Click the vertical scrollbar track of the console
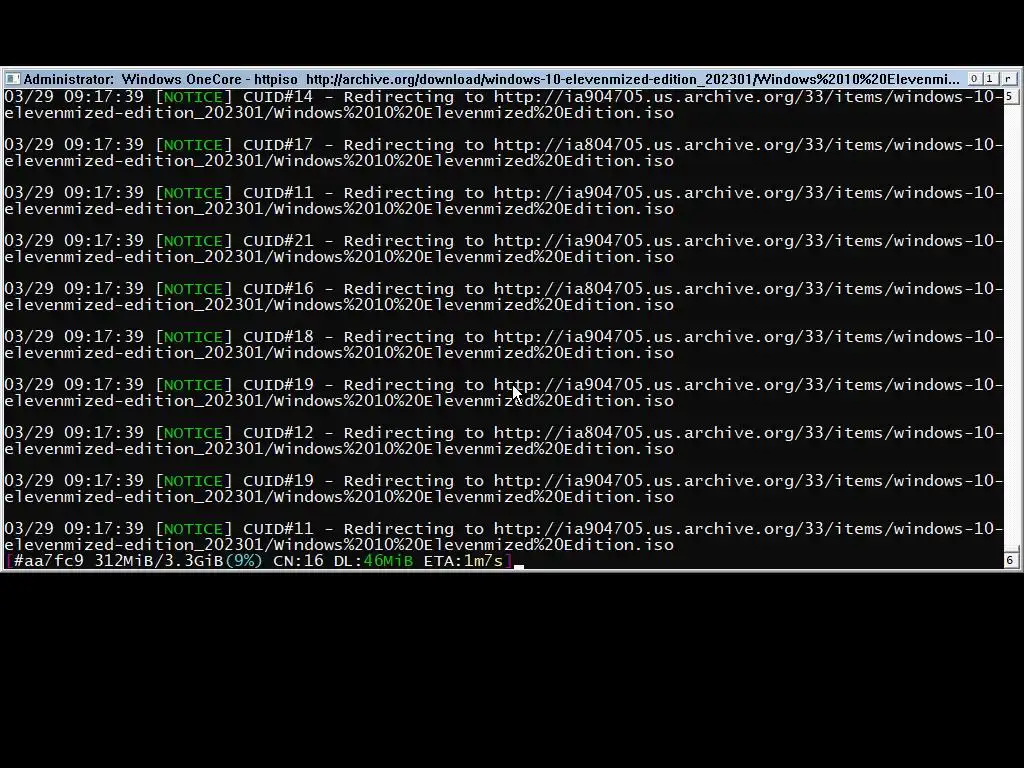Viewport: 1024px width, 768px height. tap(1009, 327)
